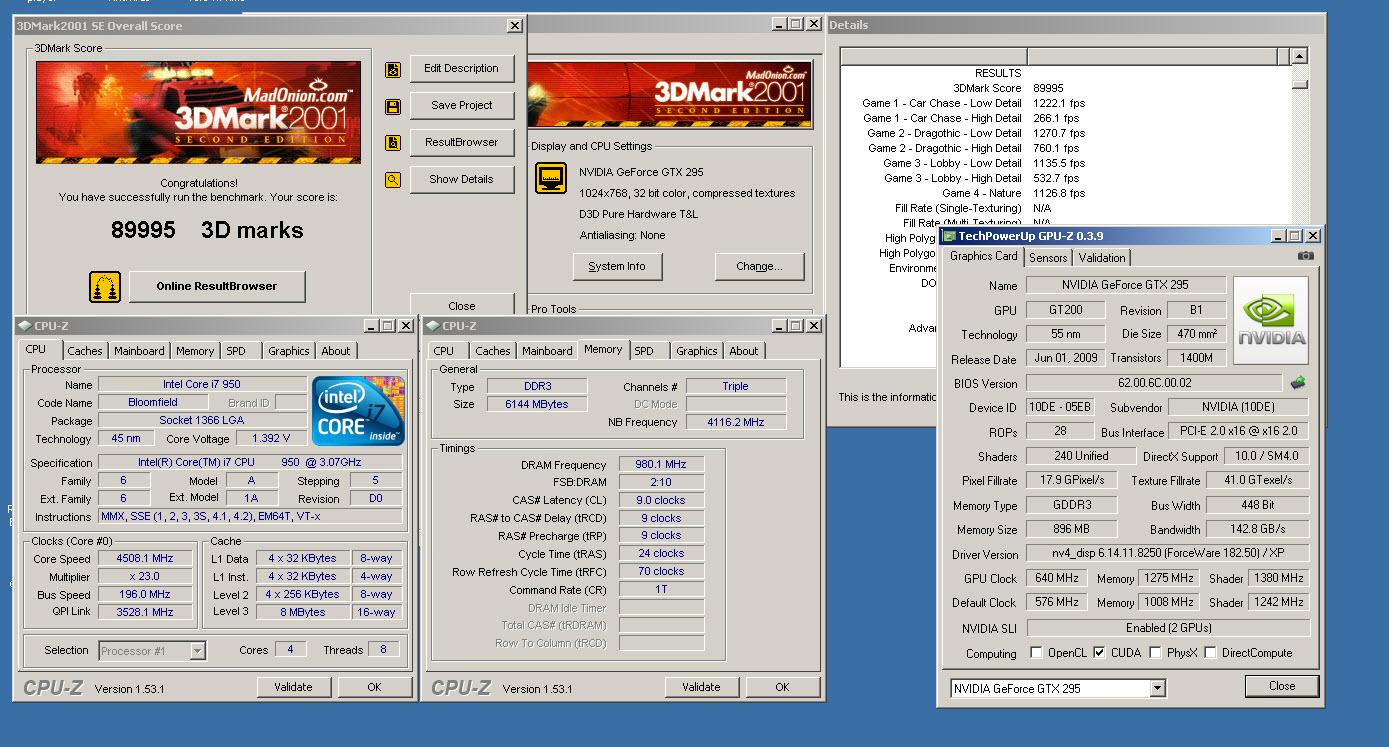Click the Edit Description button
This screenshot has width=1389, height=747.
[461, 69]
